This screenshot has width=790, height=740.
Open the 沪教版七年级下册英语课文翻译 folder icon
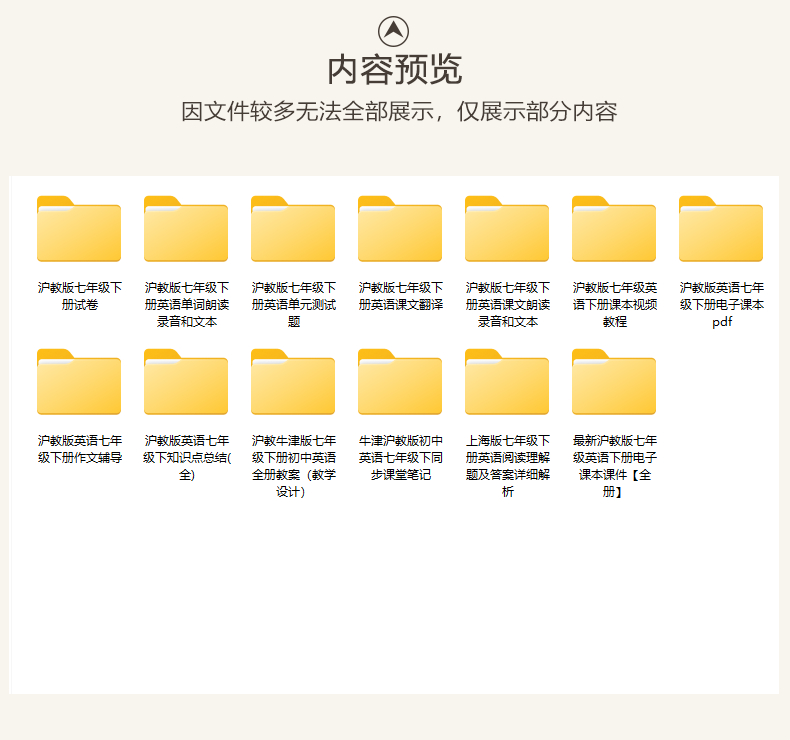[400, 229]
